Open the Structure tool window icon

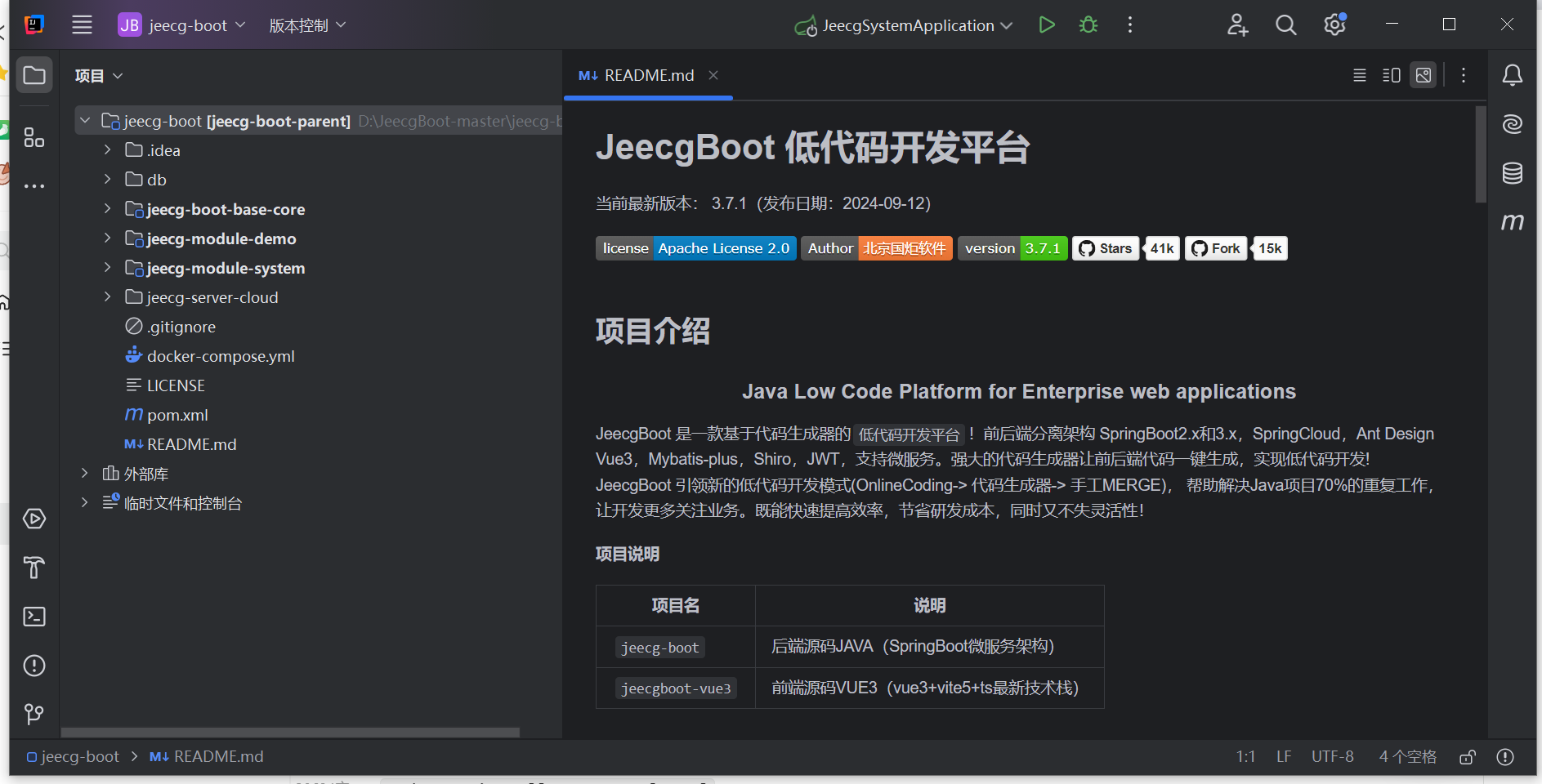(x=34, y=137)
